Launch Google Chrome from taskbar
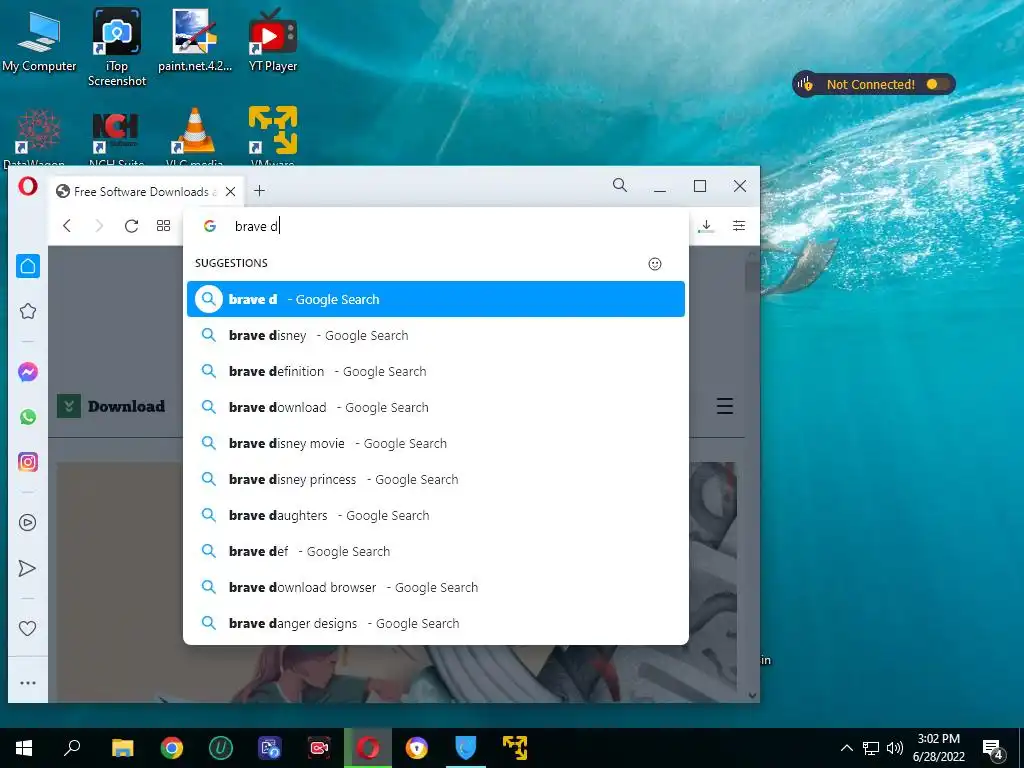Viewport: 1024px width, 768px height. click(172, 748)
